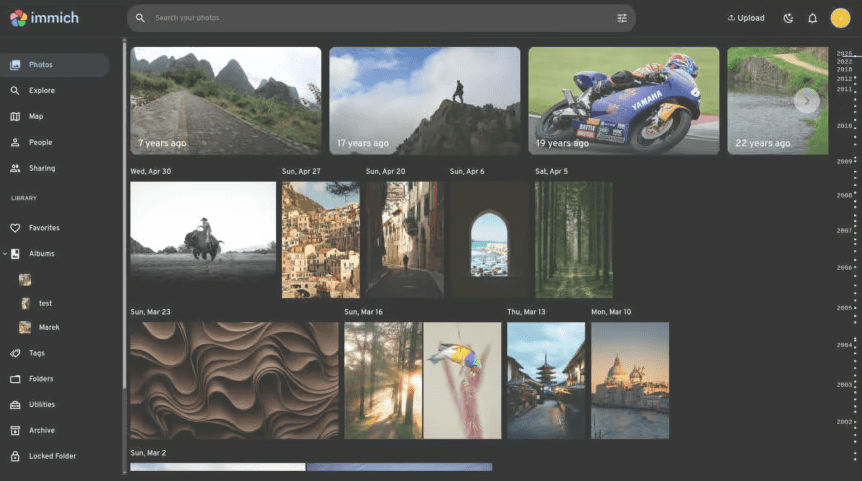The height and width of the screenshot is (481, 862).
Task: Click the Upload button
Action: coord(746,18)
